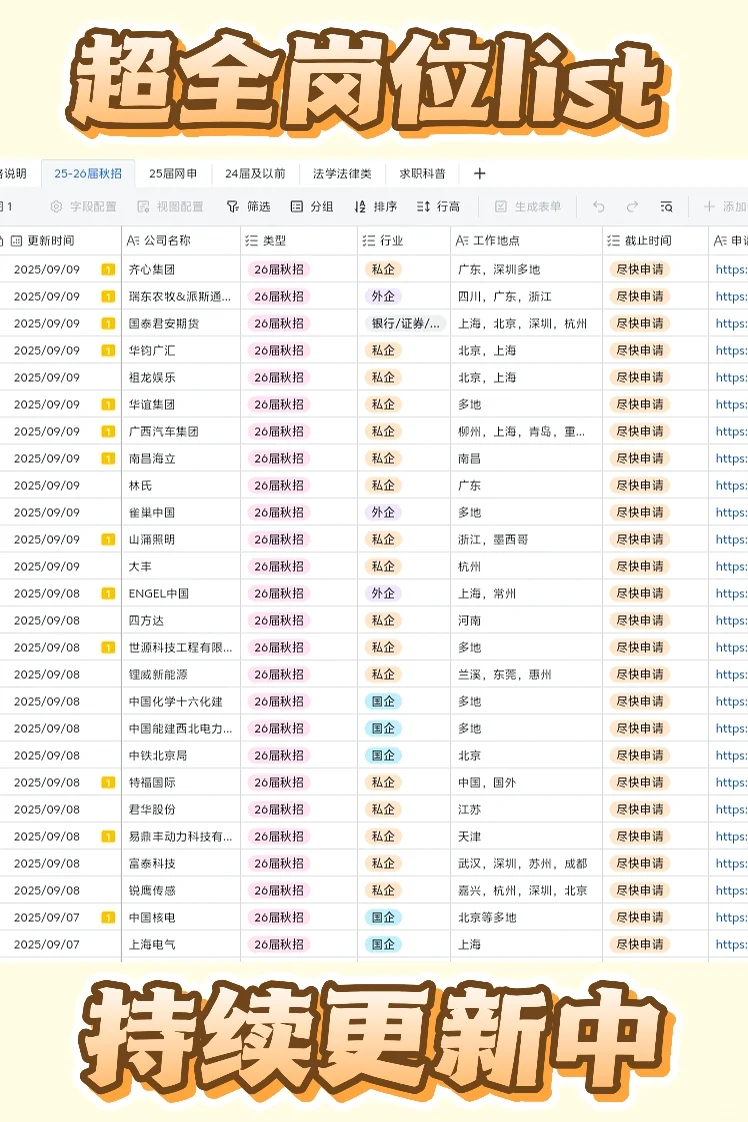Select the 祖龙娱乐 company name cell
The height and width of the screenshot is (1122, 748).
tap(181, 378)
